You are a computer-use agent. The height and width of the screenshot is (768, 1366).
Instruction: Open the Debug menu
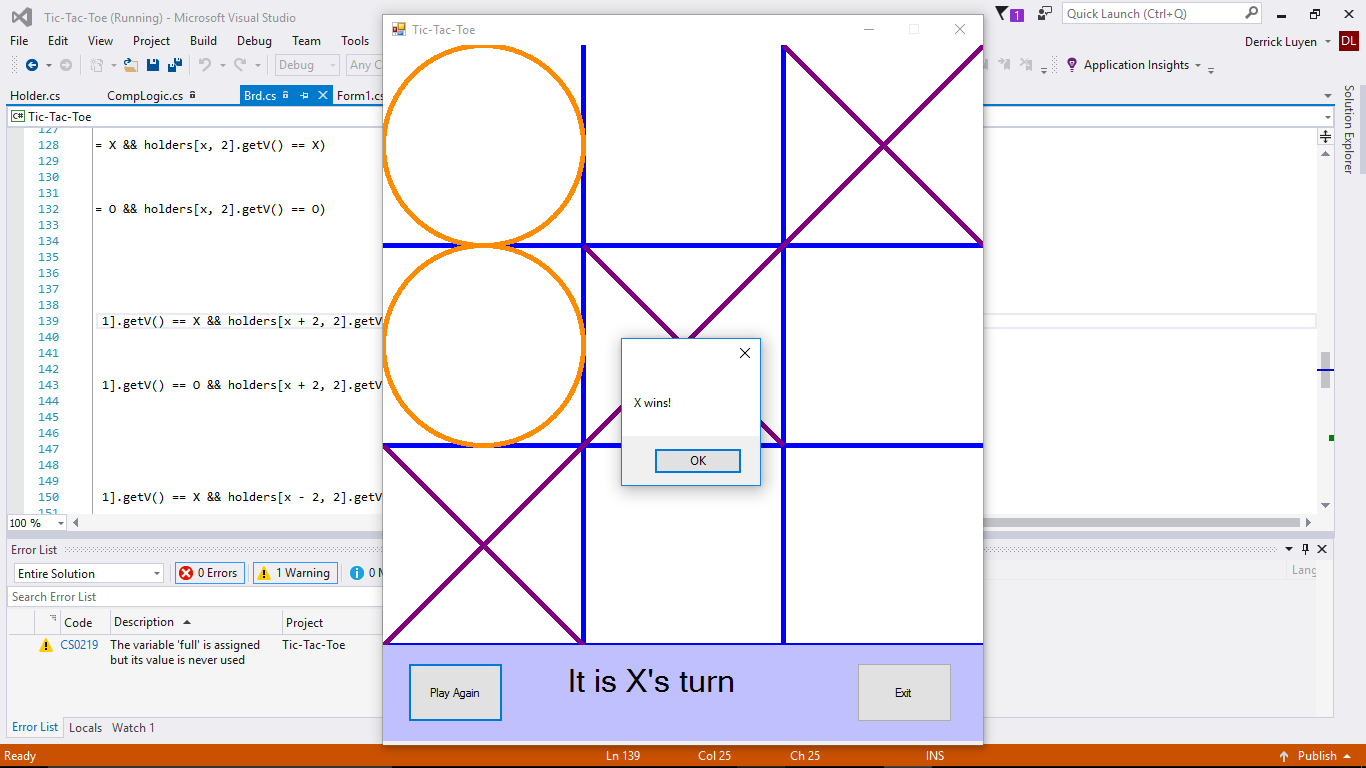pyautogui.click(x=254, y=41)
